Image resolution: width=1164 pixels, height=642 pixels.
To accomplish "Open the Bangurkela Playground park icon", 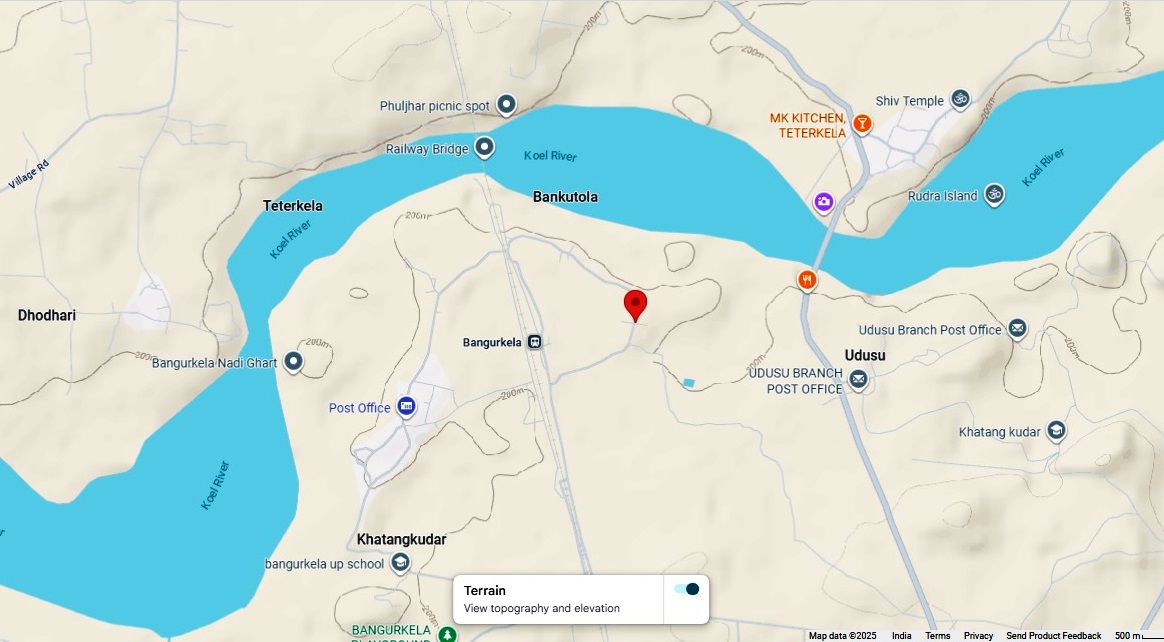I will (448, 634).
